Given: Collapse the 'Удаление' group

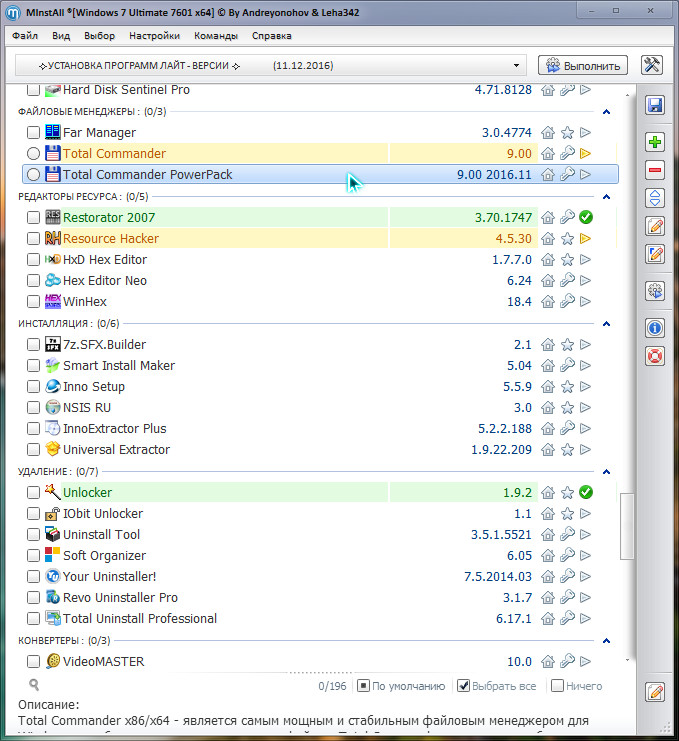Looking at the screenshot, I should point(607,472).
